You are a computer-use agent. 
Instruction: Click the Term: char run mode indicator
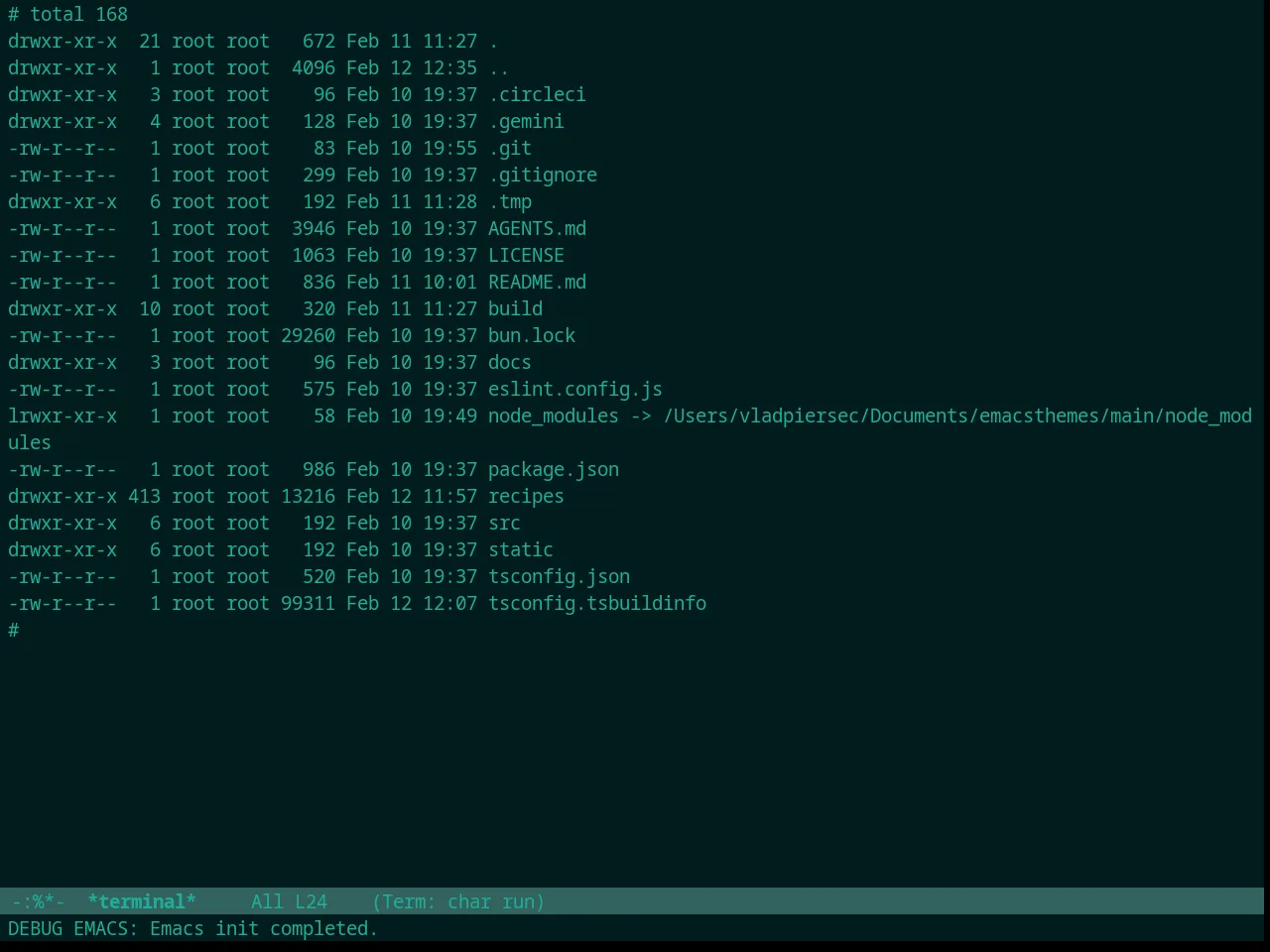pos(458,901)
